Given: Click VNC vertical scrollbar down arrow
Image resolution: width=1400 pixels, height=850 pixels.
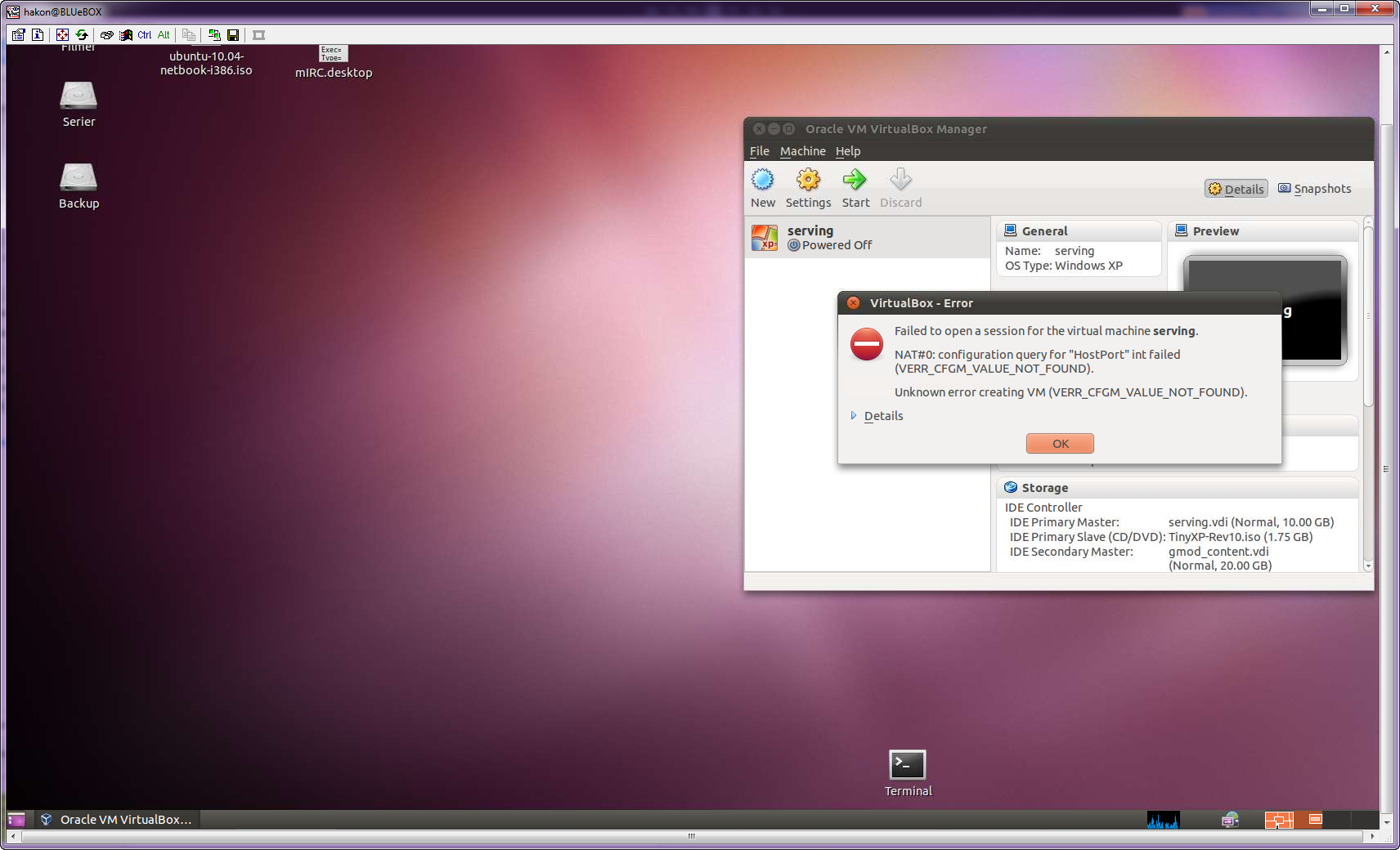Looking at the screenshot, I should coord(1387,822).
